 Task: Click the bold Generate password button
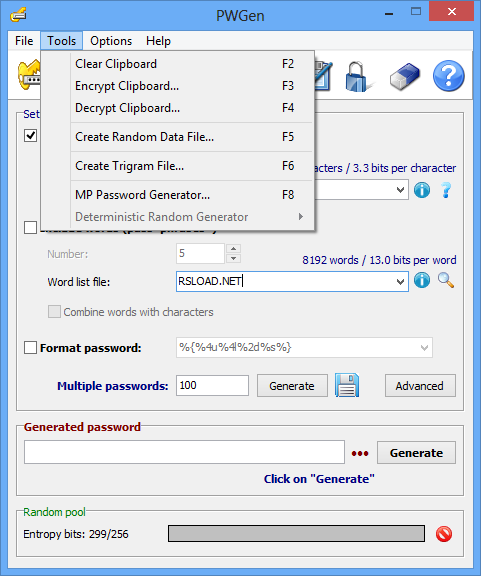[416, 453]
